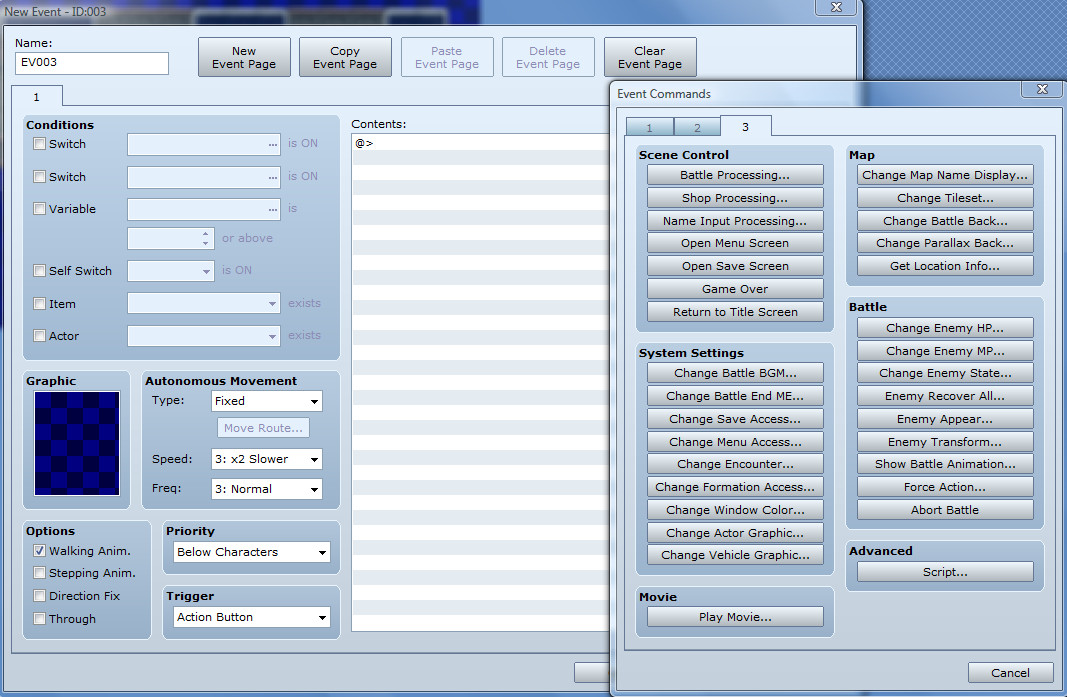Screen dimensions: 1067x697
Task: Insert the Game Over command
Action: [735, 289]
